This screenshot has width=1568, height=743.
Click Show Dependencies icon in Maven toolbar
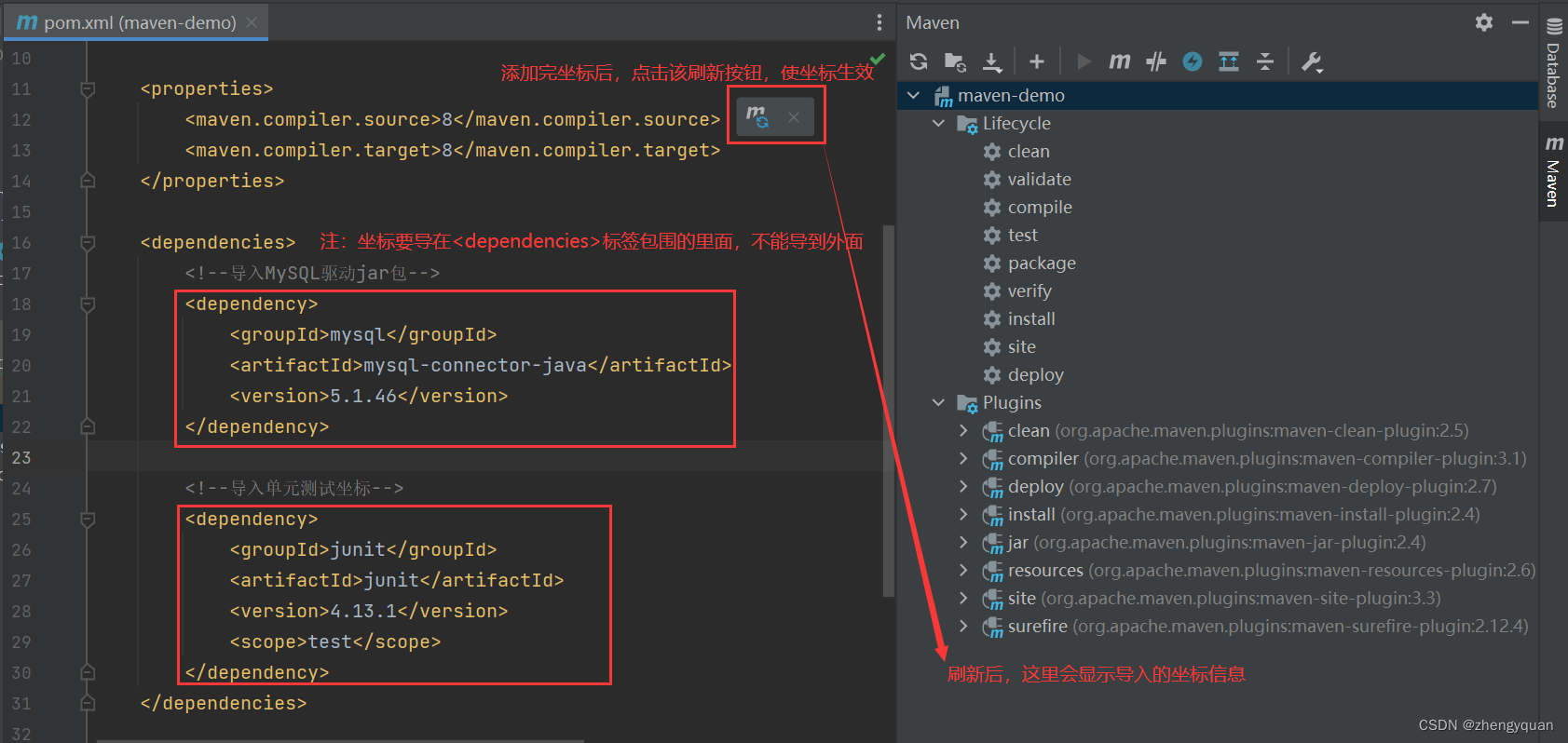[x=1229, y=61]
